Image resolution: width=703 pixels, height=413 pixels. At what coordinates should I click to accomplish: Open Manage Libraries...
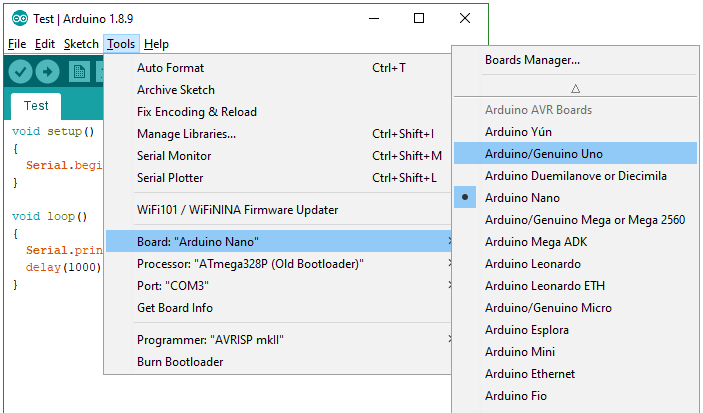186,134
